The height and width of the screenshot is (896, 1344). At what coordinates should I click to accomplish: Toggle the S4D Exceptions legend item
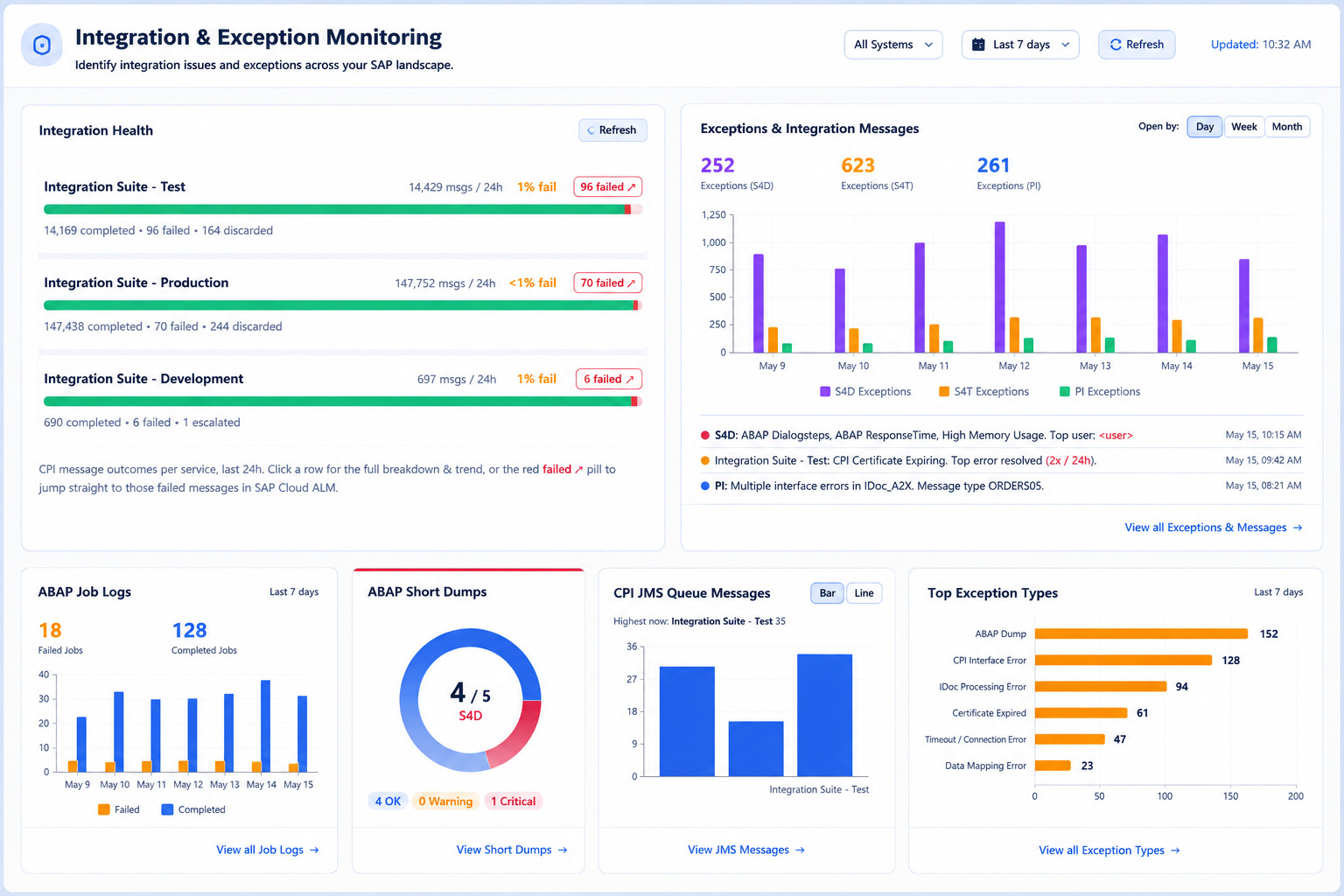click(865, 392)
